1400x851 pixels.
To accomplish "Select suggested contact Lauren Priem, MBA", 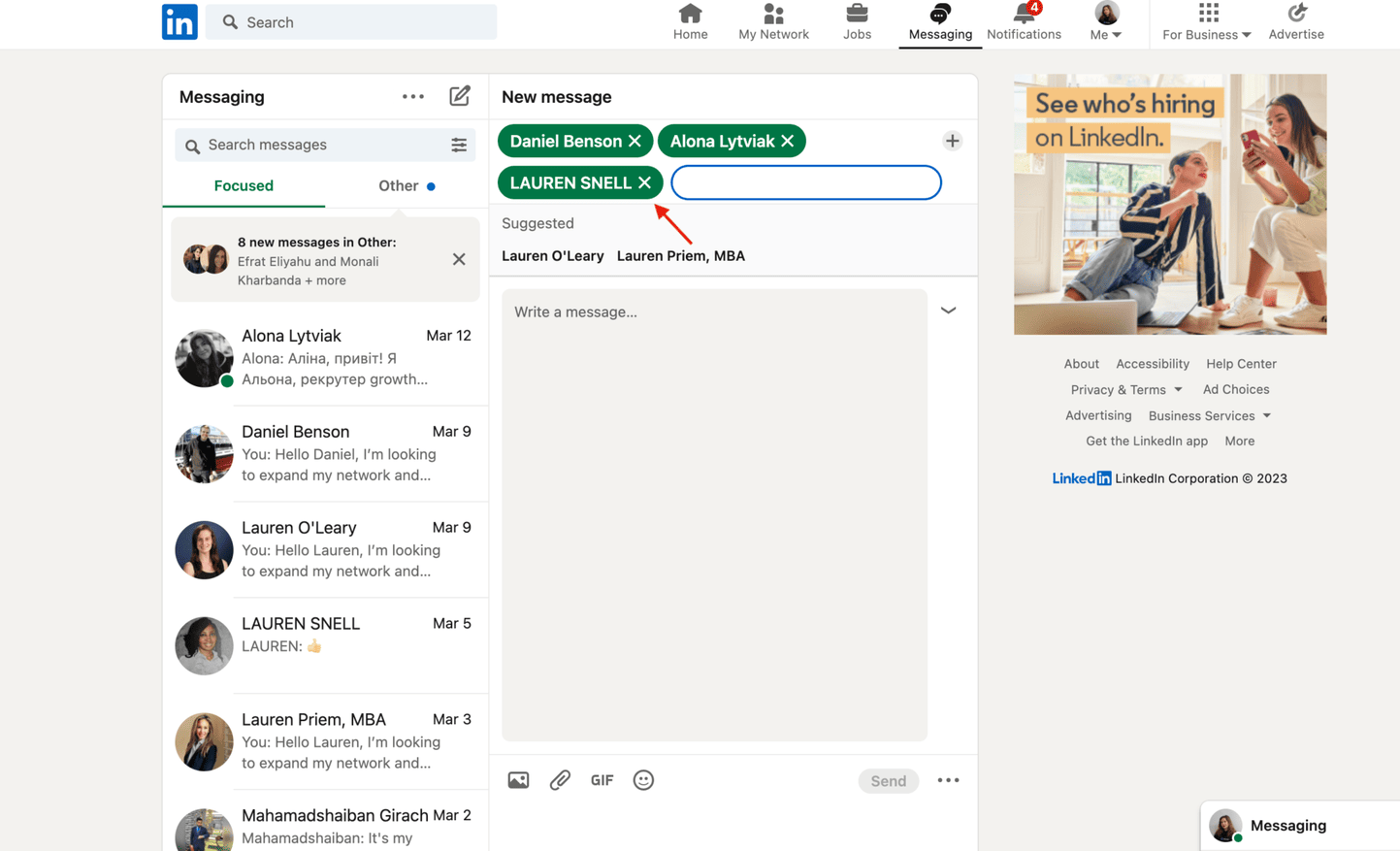I will [x=680, y=256].
